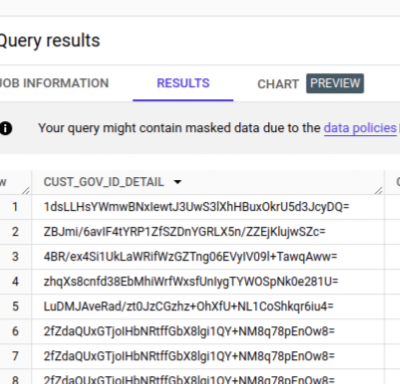Viewport: 400px width, 384px height.
Task: Select cell value starting with 4BR/ex4Si1Uk
Action: (190, 257)
